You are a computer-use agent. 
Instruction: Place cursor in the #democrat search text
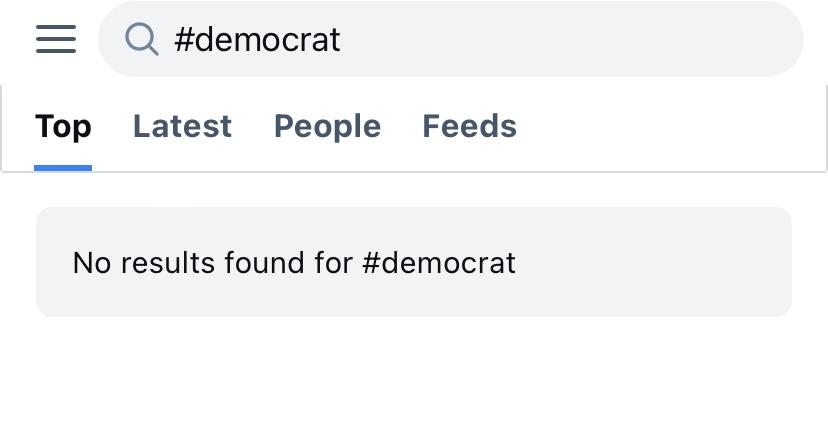coord(257,40)
